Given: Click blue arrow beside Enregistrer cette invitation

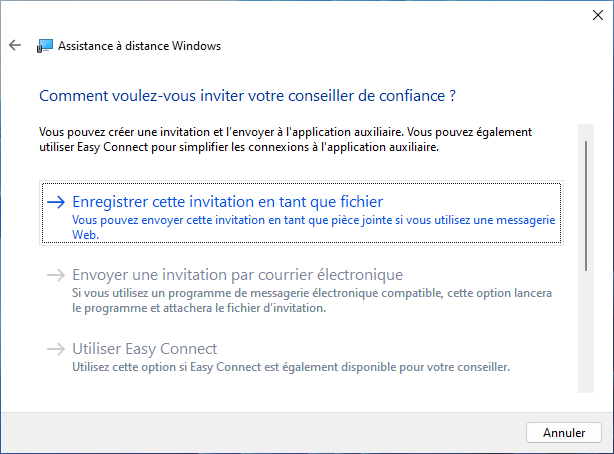Looking at the screenshot, I should tap(56, 202).
